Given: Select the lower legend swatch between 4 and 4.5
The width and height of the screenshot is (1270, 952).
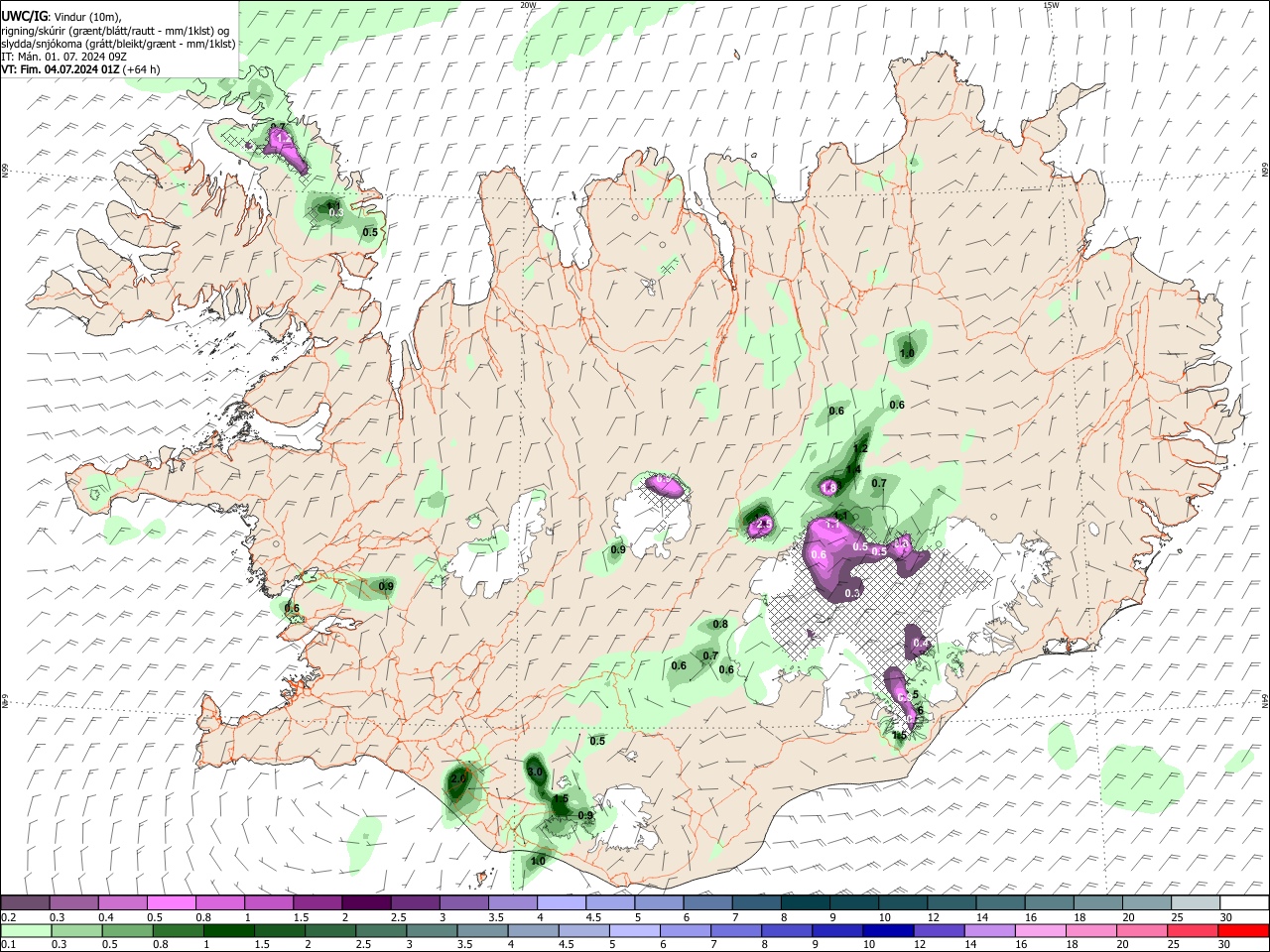Looking at the screenshot, I should 533,931.
